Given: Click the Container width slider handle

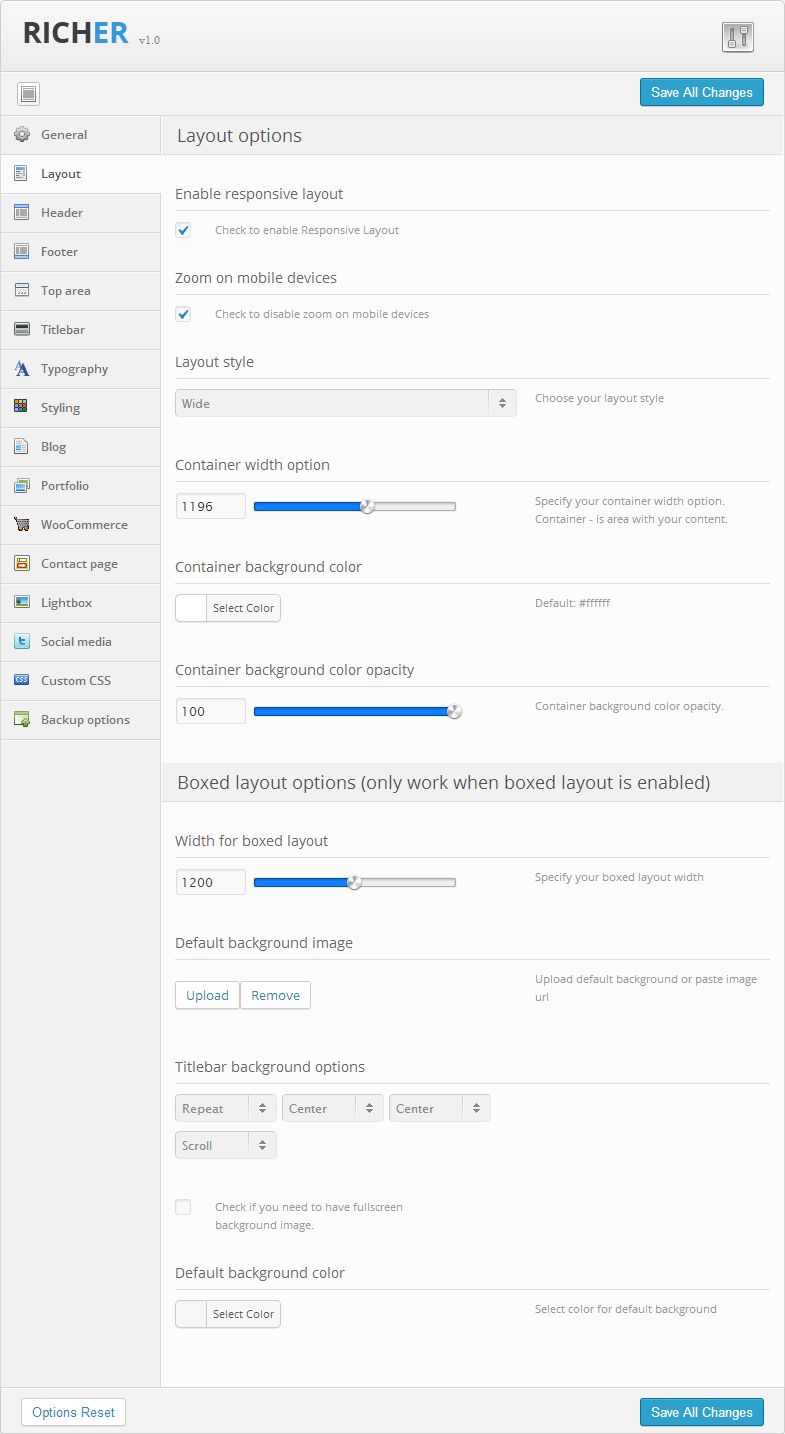Looking at the screenshot, I should click(367, 507).
